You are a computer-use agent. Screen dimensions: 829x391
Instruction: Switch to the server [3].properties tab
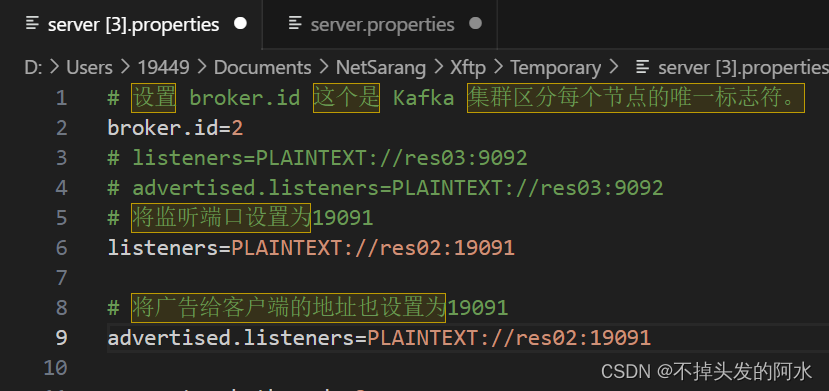(131, 24)
